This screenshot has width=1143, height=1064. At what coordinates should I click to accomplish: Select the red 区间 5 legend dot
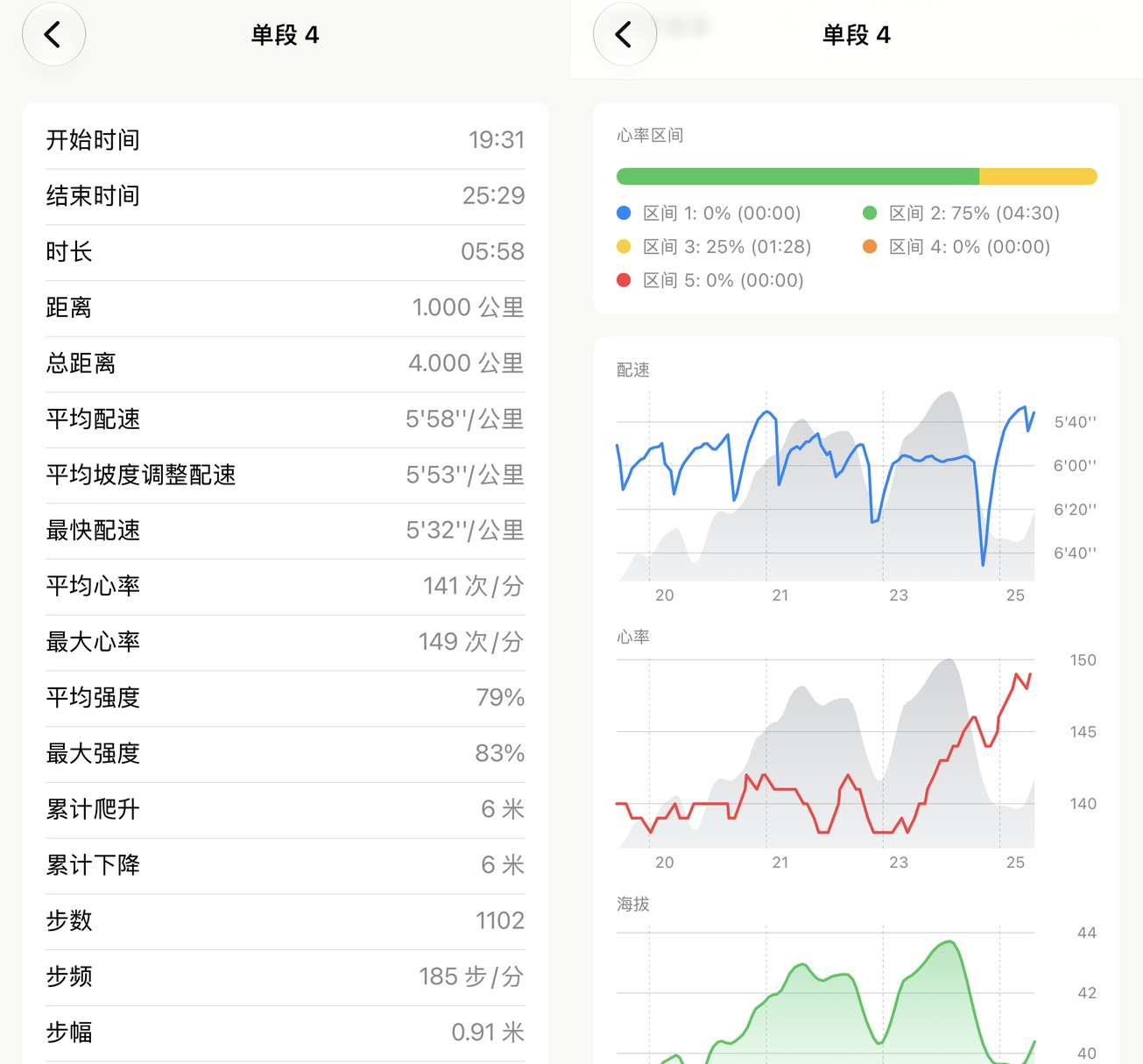point(624,280)
